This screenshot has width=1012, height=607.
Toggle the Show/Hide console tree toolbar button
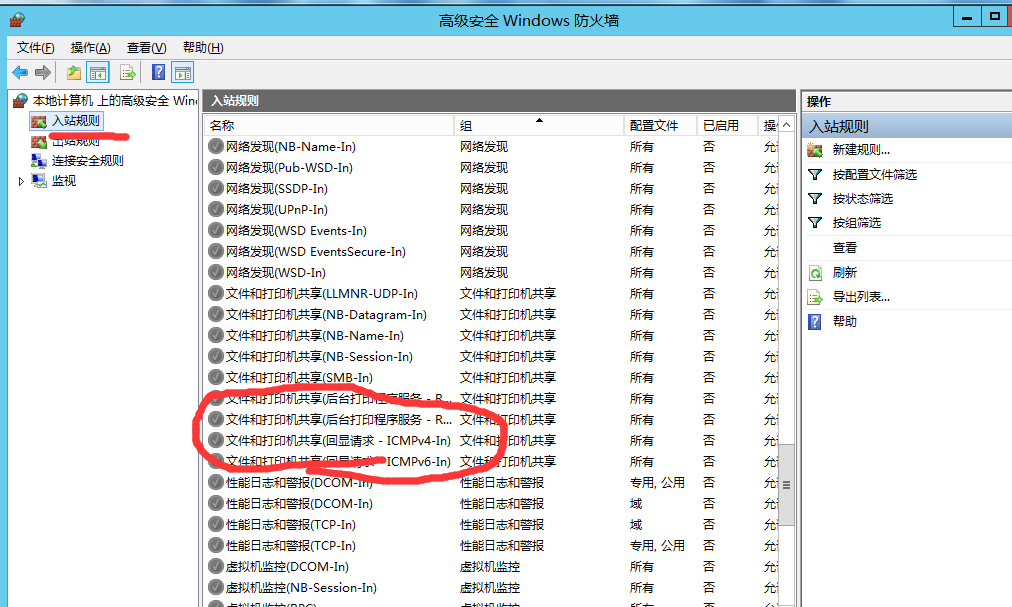coord(98,72)
